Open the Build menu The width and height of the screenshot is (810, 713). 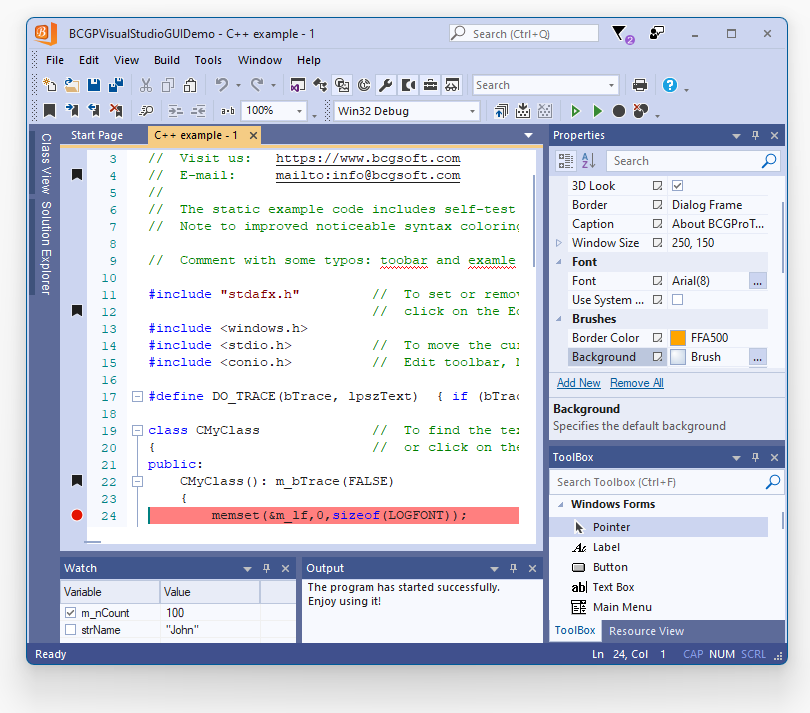[x=167, y=60]
